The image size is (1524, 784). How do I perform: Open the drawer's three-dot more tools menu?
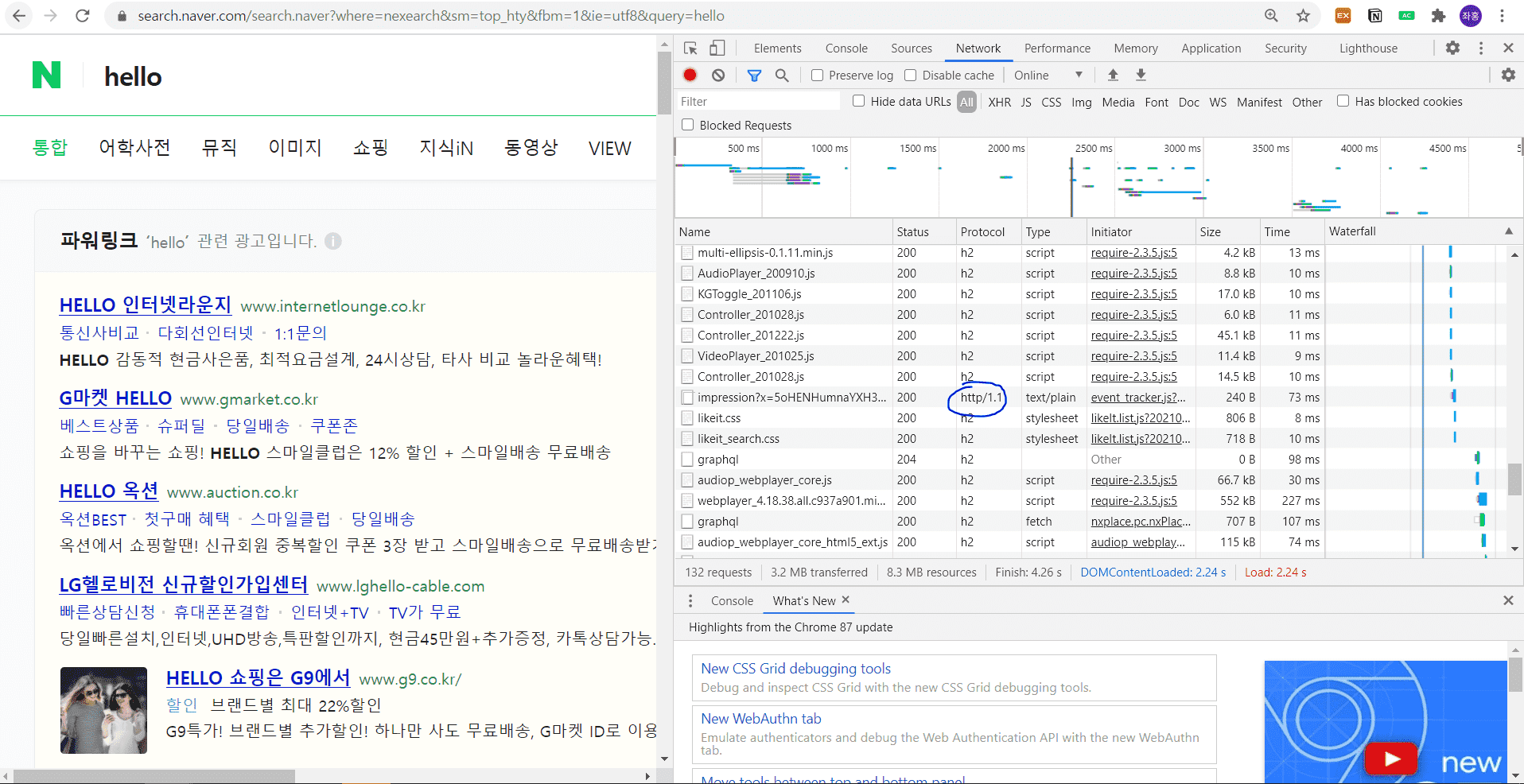(690, 600)
